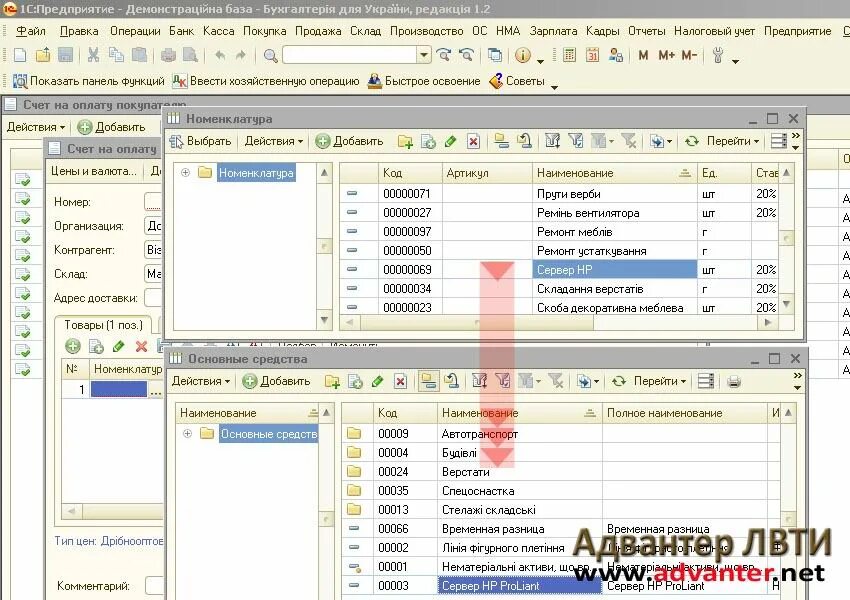Viewport: 850px width, 600px height.
Task: Click green plus add row icon in Товары tab
Action: [73, 346]
